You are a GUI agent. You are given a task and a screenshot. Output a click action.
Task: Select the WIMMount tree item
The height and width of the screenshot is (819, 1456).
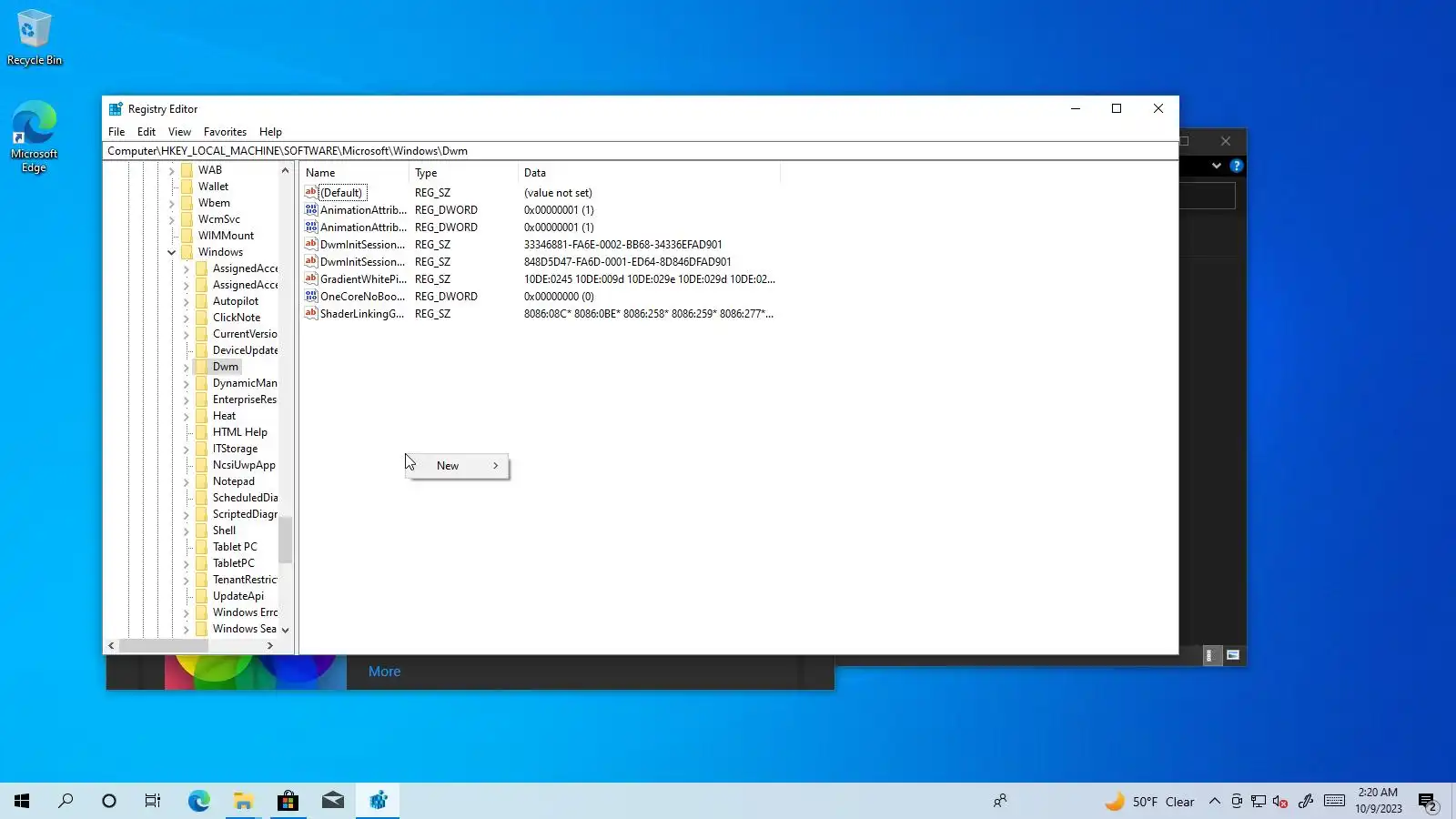point(227,236)
